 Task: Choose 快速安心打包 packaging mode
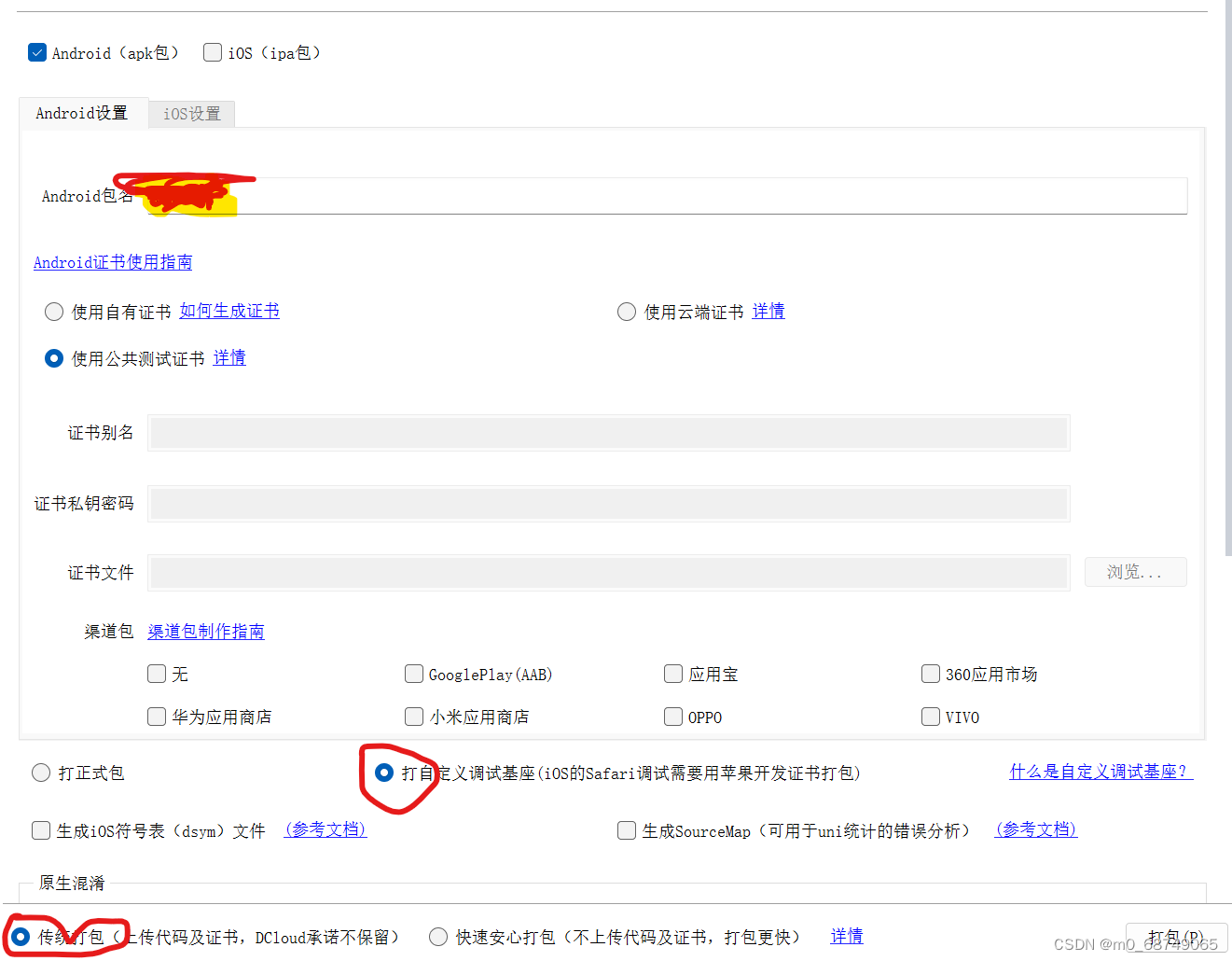pyautogui.click(x=438, y=936)
